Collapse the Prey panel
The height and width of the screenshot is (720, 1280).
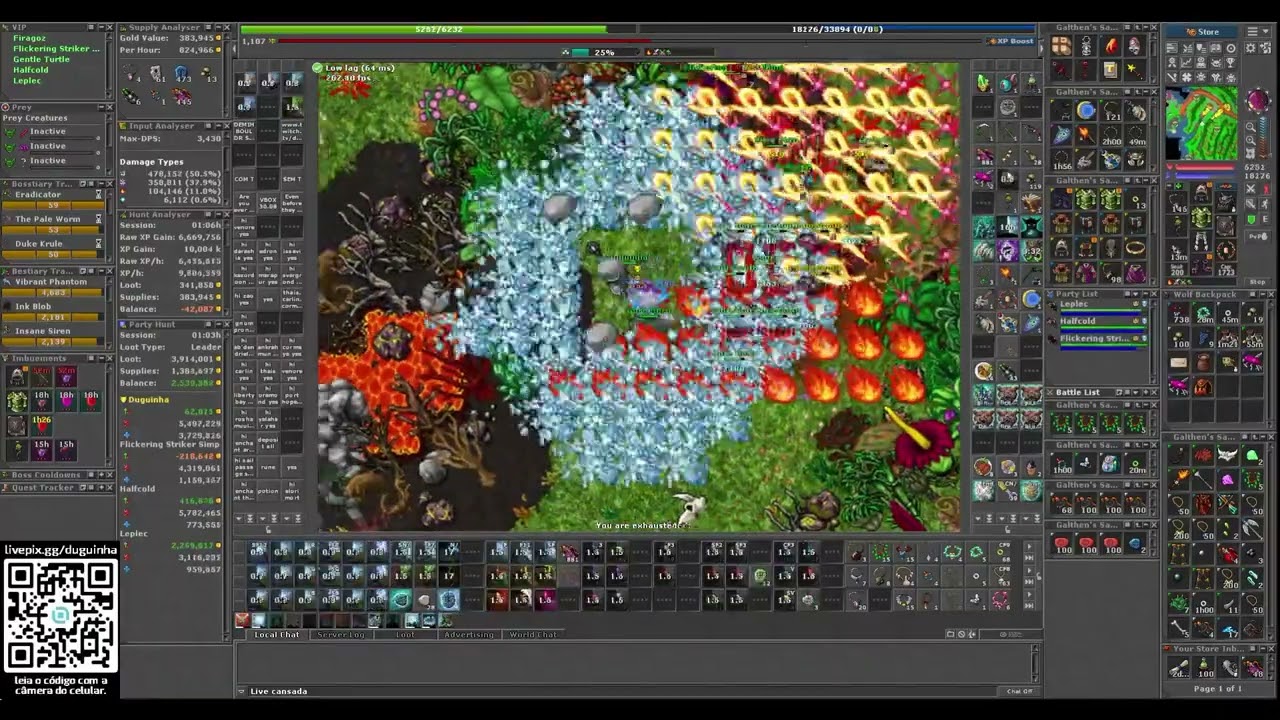[x=101, y=107]
